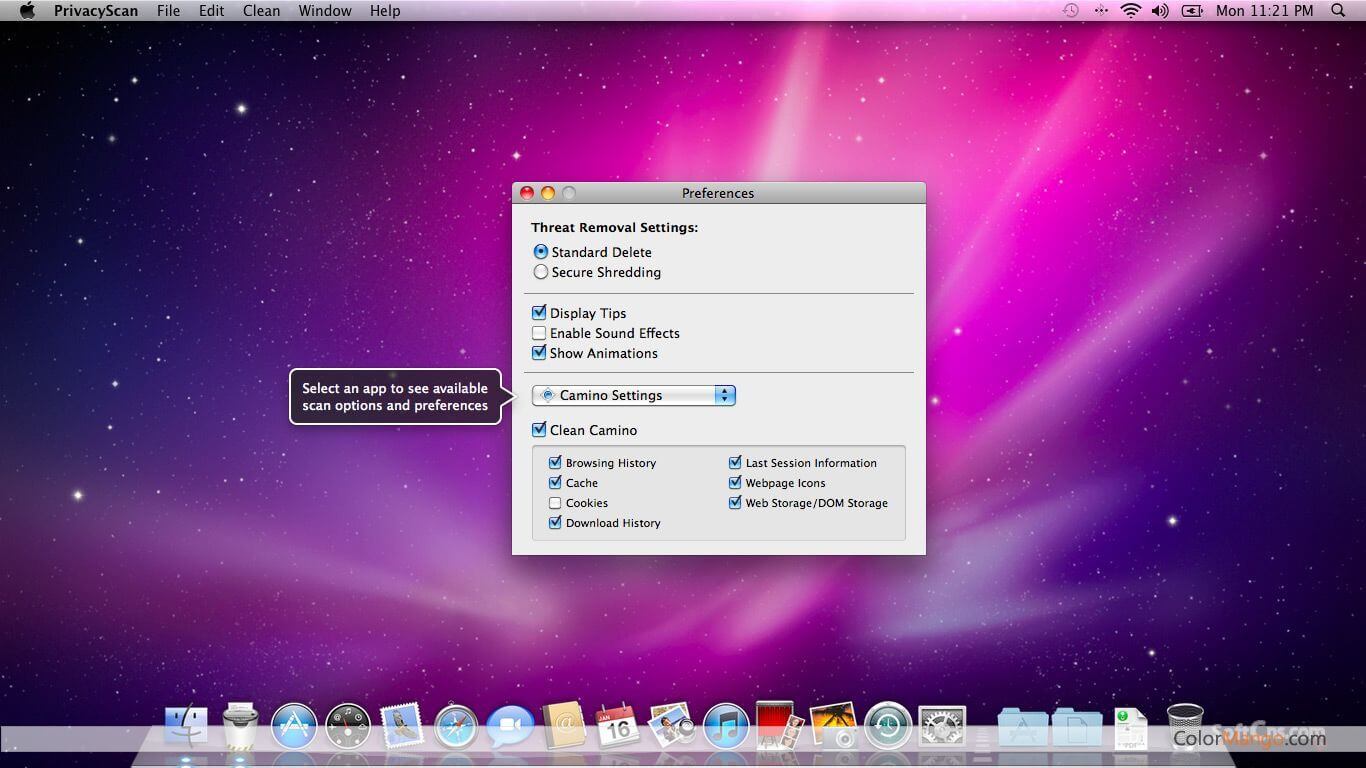Screen dimensions: 1366x768
Task: Open the Edit menu
Action: coord(211,11)
